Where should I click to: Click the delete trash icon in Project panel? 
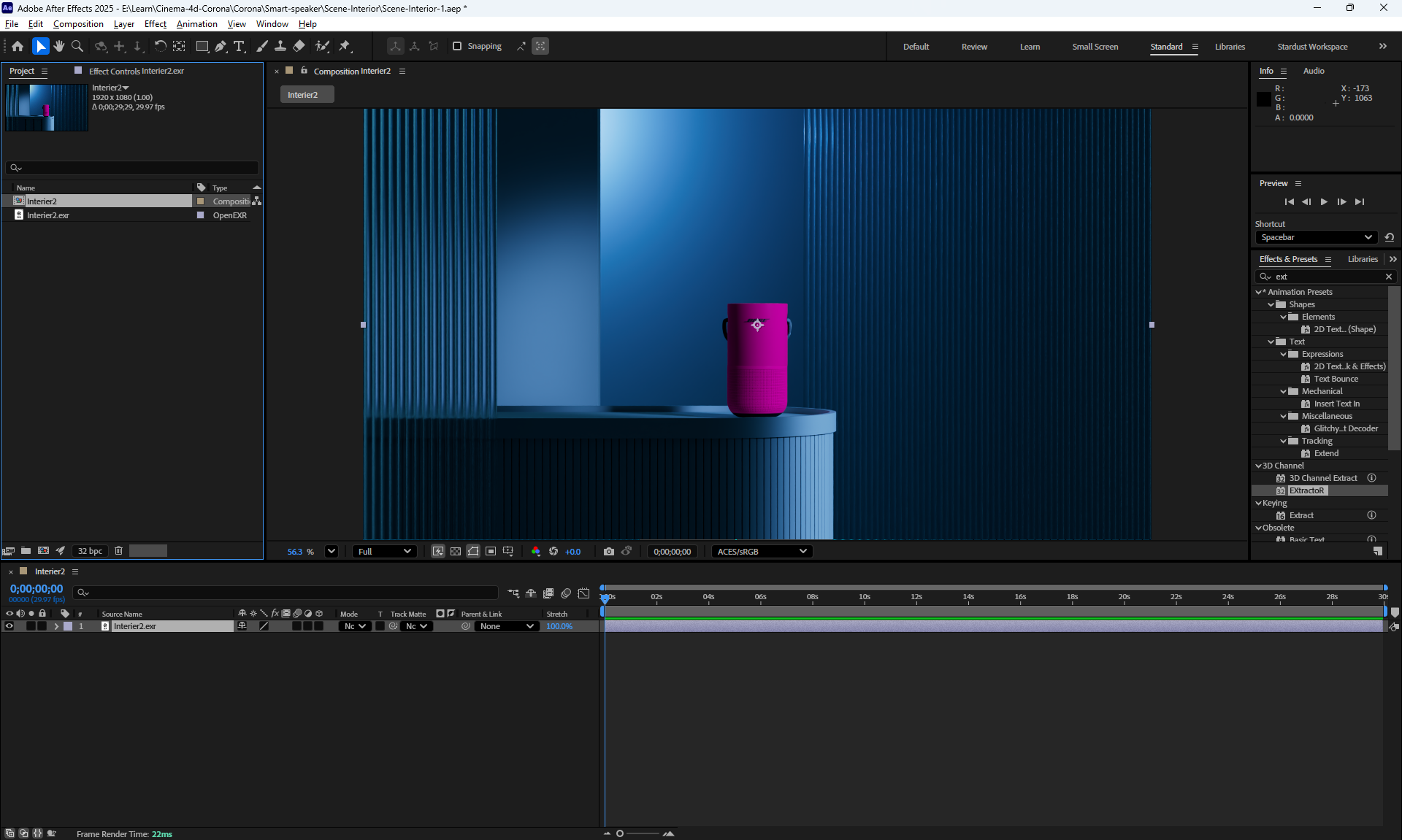click(118, 551)
